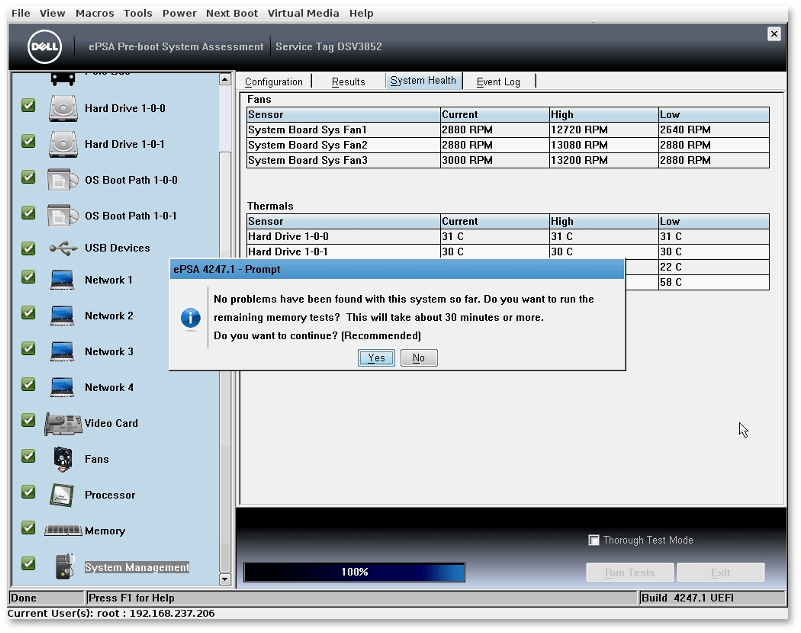Click Yes to continue memory tests
Image resolution: width=801 pixels, height=633 pixels.
click(376, 358)
